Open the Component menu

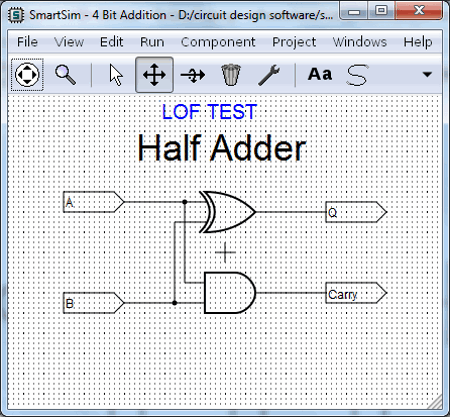pyautogui.click(x=218, y=42)
